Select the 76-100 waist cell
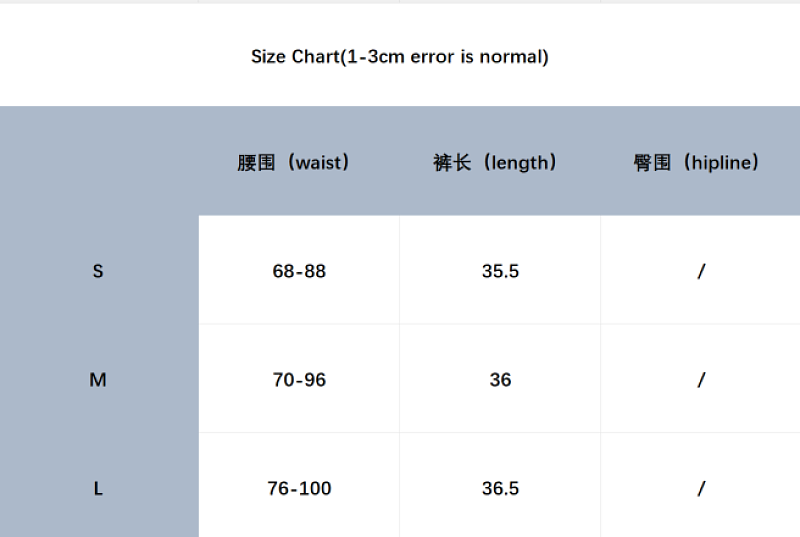The width and height of the screenshot is (800, 537). coord(299,485)
